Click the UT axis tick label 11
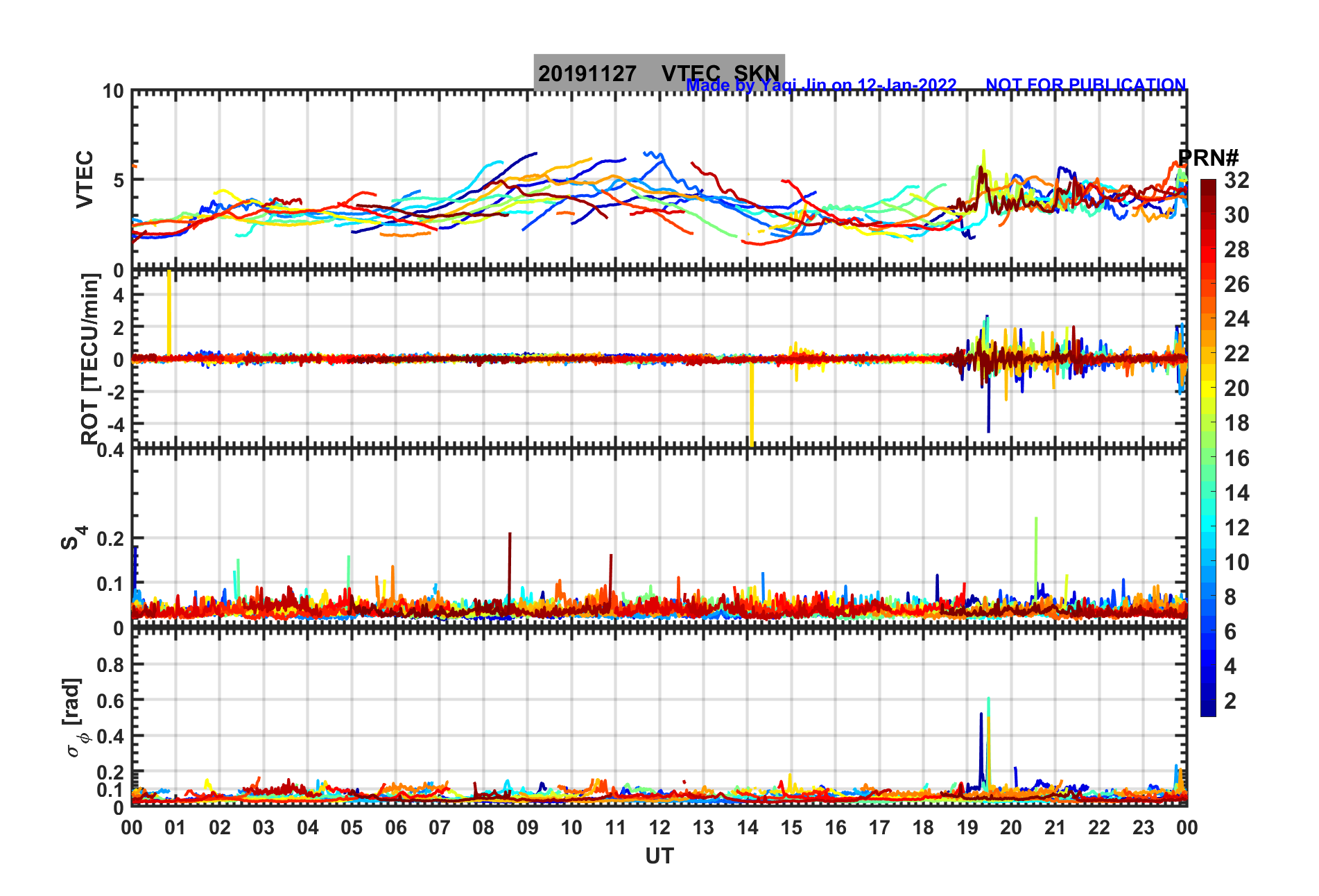The width and height of the screenshot is (1319, 896). coord(616,827)
